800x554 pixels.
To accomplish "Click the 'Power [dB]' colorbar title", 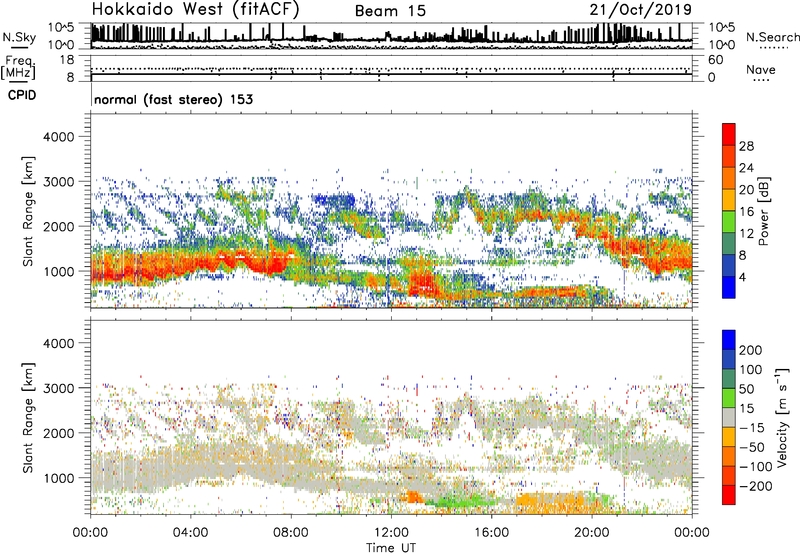I will pos(763,211).
